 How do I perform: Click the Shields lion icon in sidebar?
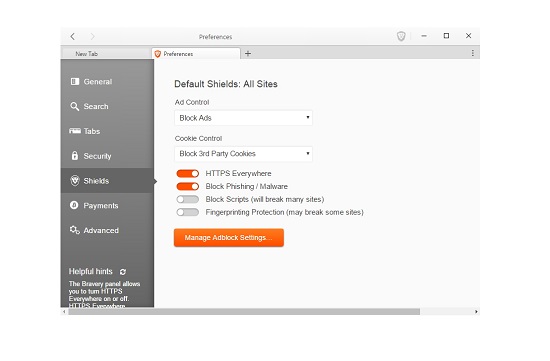(x=75, y=181)
